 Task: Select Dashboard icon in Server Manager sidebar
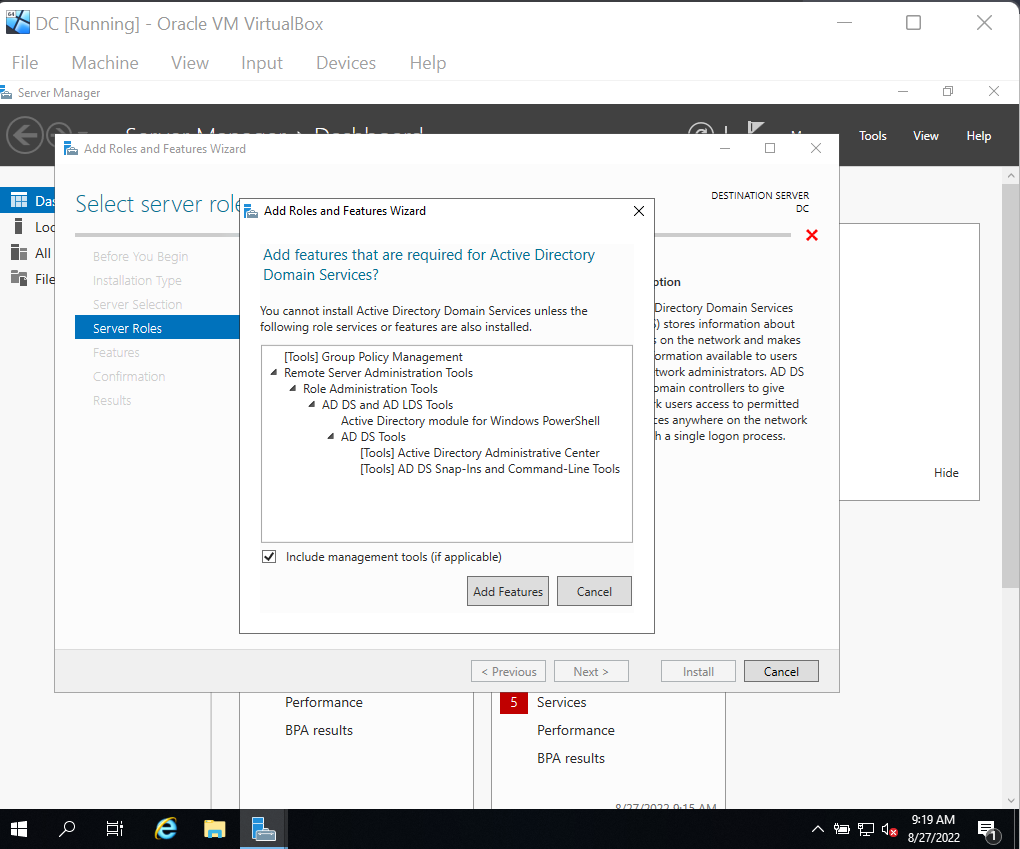19,200
